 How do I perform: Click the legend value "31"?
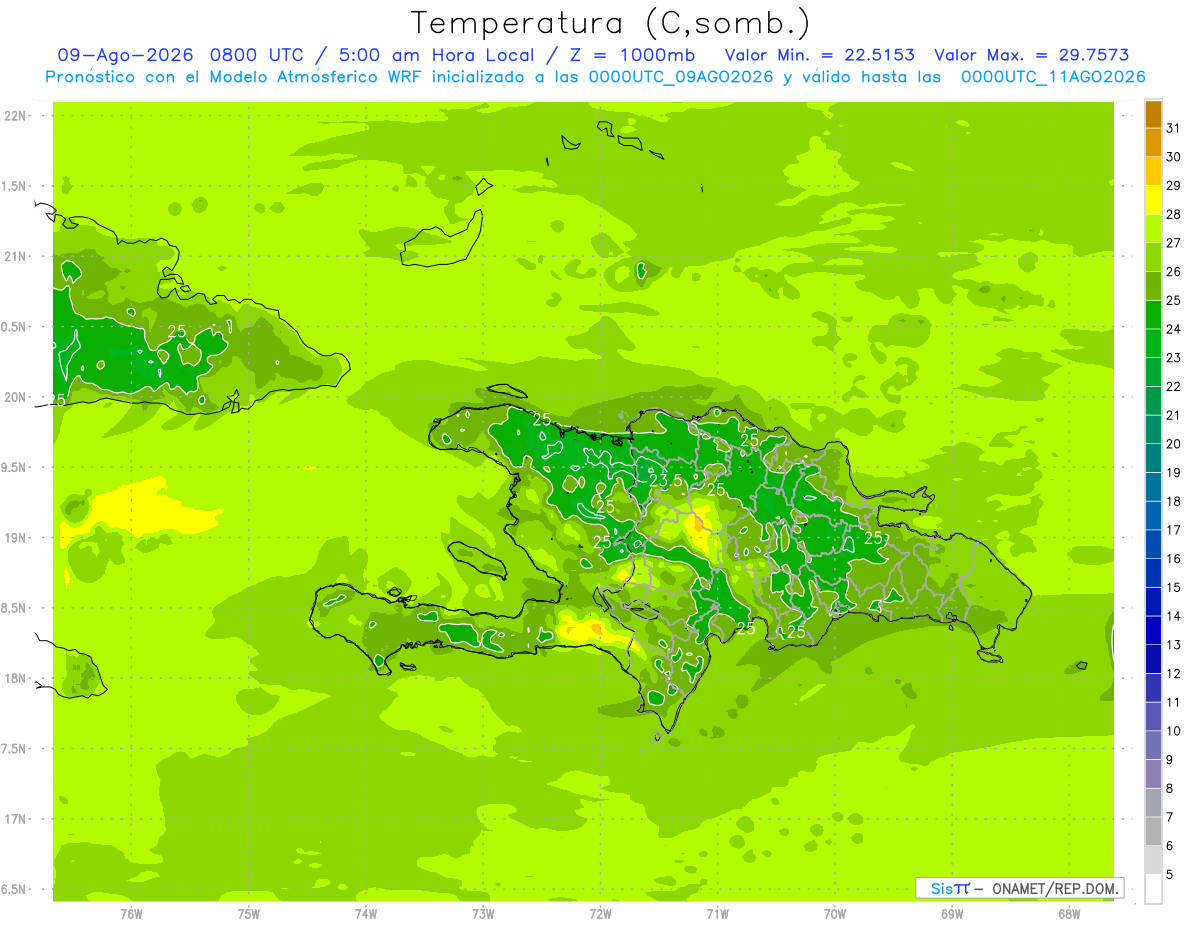[x=1174, y=128]
